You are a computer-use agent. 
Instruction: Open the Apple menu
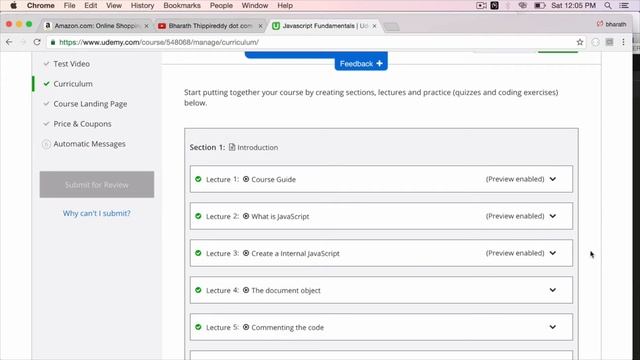(x=13, y=6)
